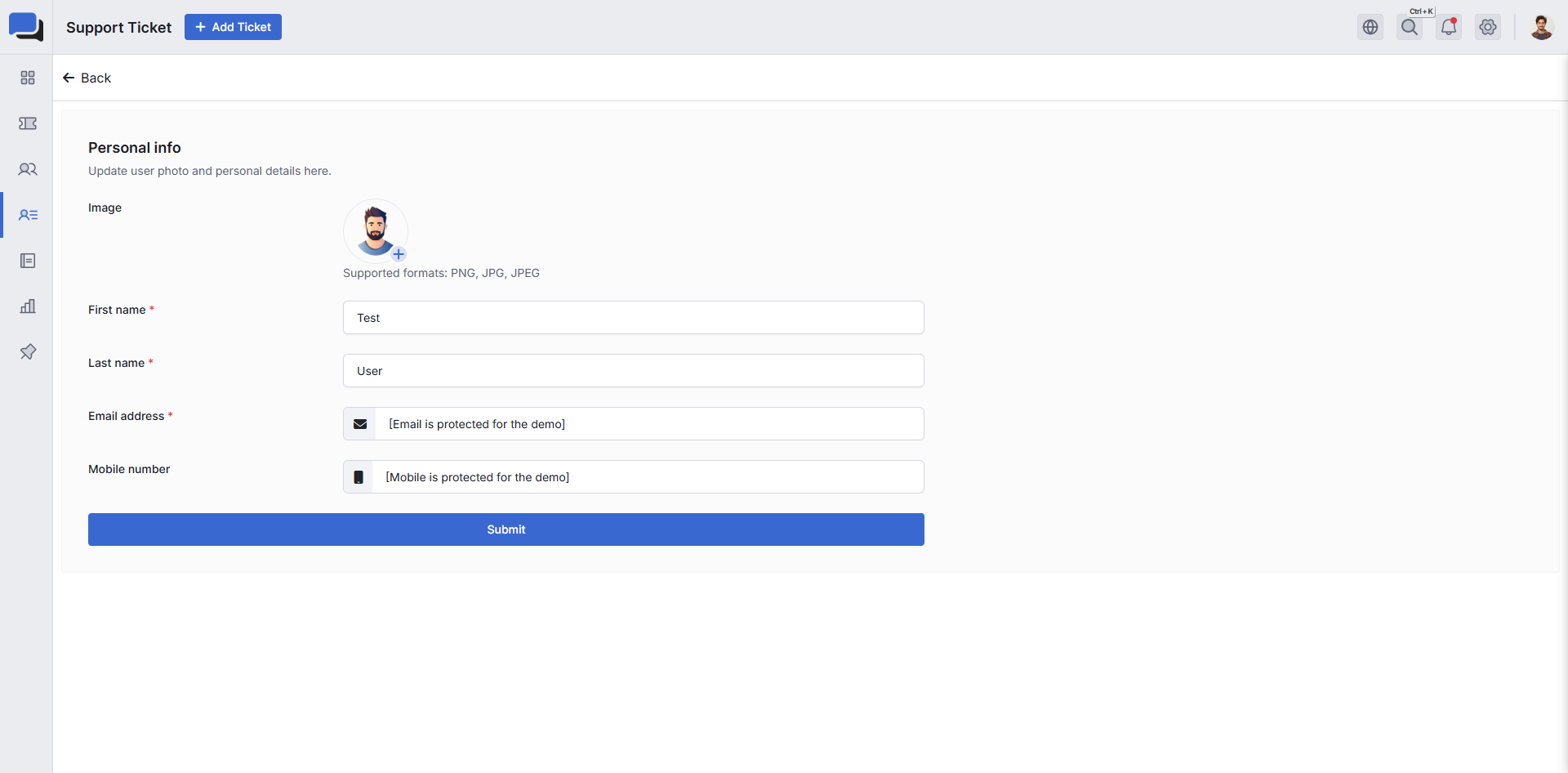Open search with the magnifier icon
The height and width of the screenshot is (773, 1568).
click(1410, 27)
